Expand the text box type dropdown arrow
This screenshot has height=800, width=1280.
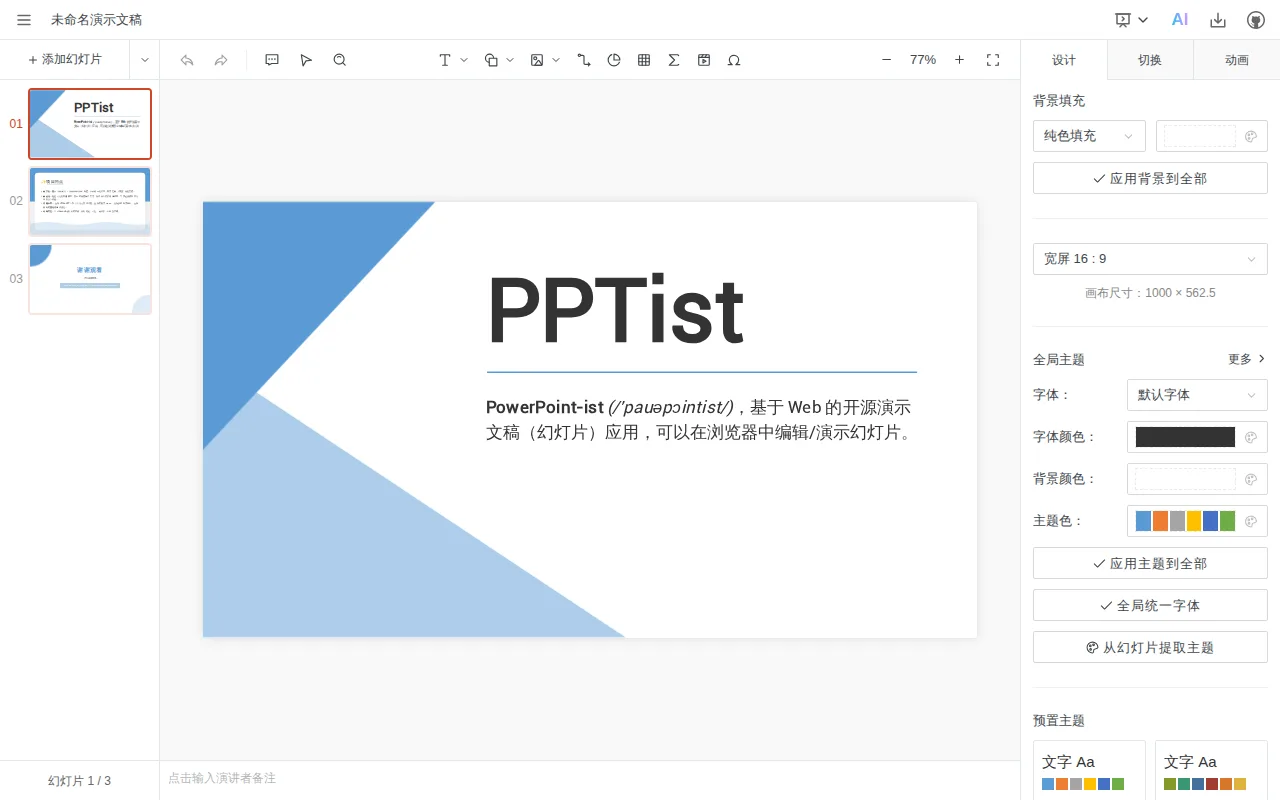[464, 60]
